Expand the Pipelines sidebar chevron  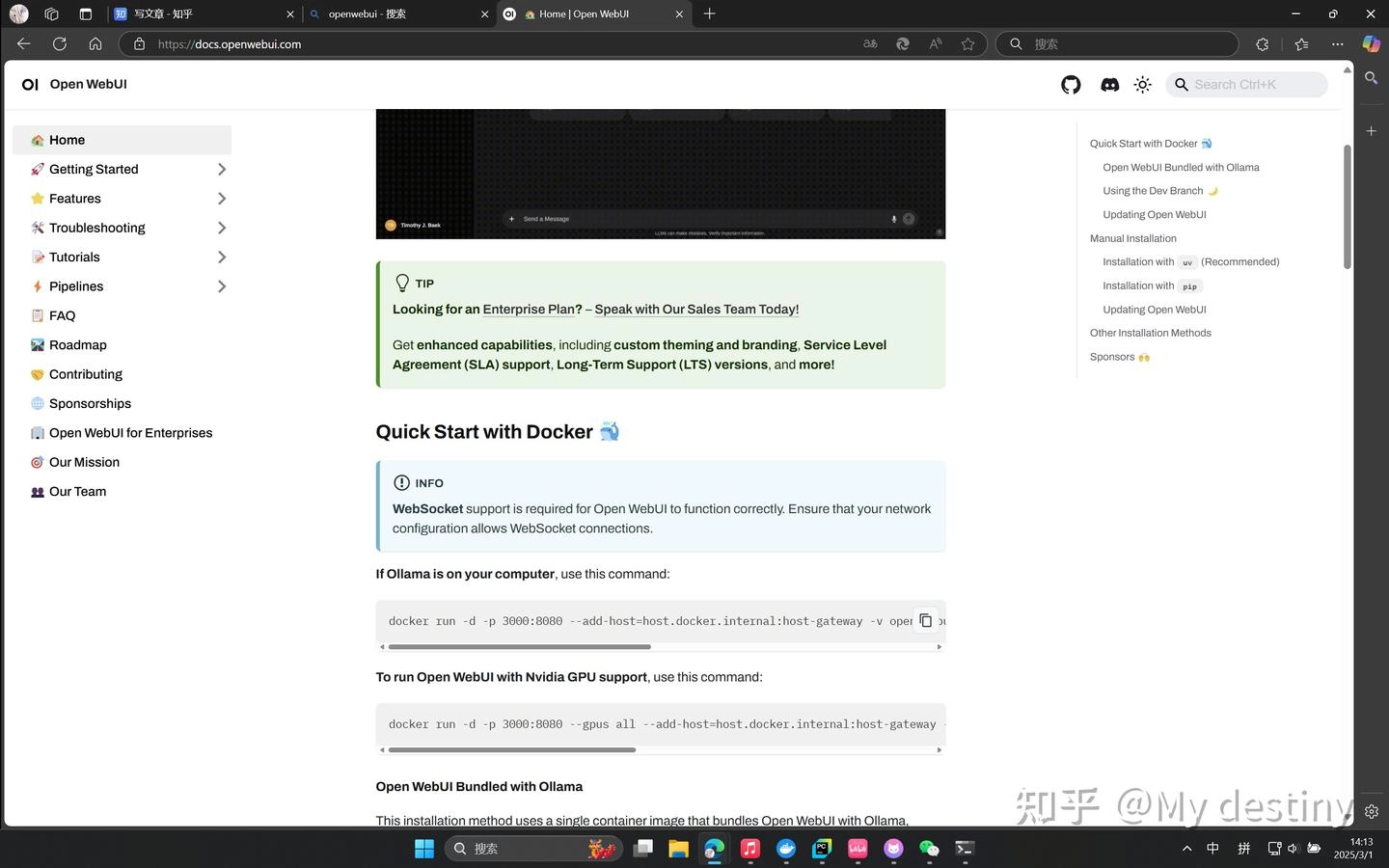tap(221, 286)
